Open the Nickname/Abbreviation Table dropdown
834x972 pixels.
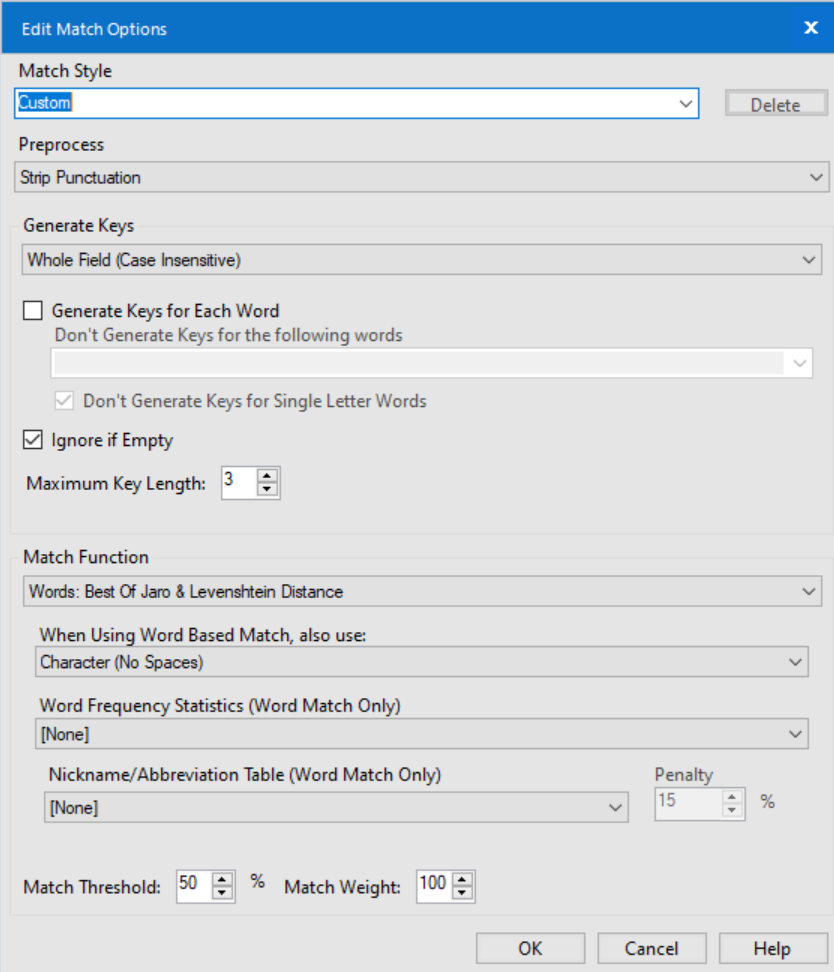tap(616, 806)
